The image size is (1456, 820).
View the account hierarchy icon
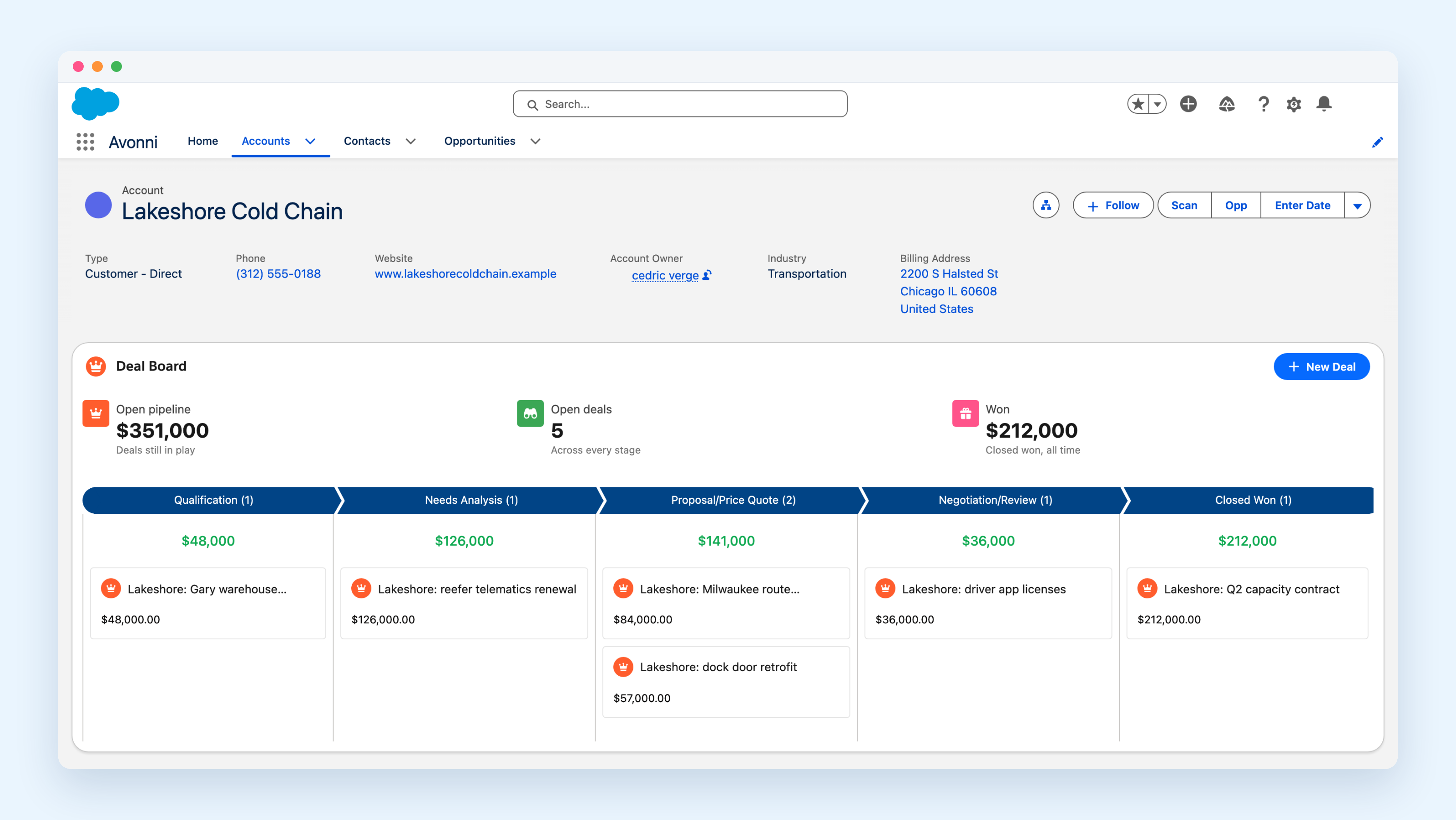tap(1046, 205)
